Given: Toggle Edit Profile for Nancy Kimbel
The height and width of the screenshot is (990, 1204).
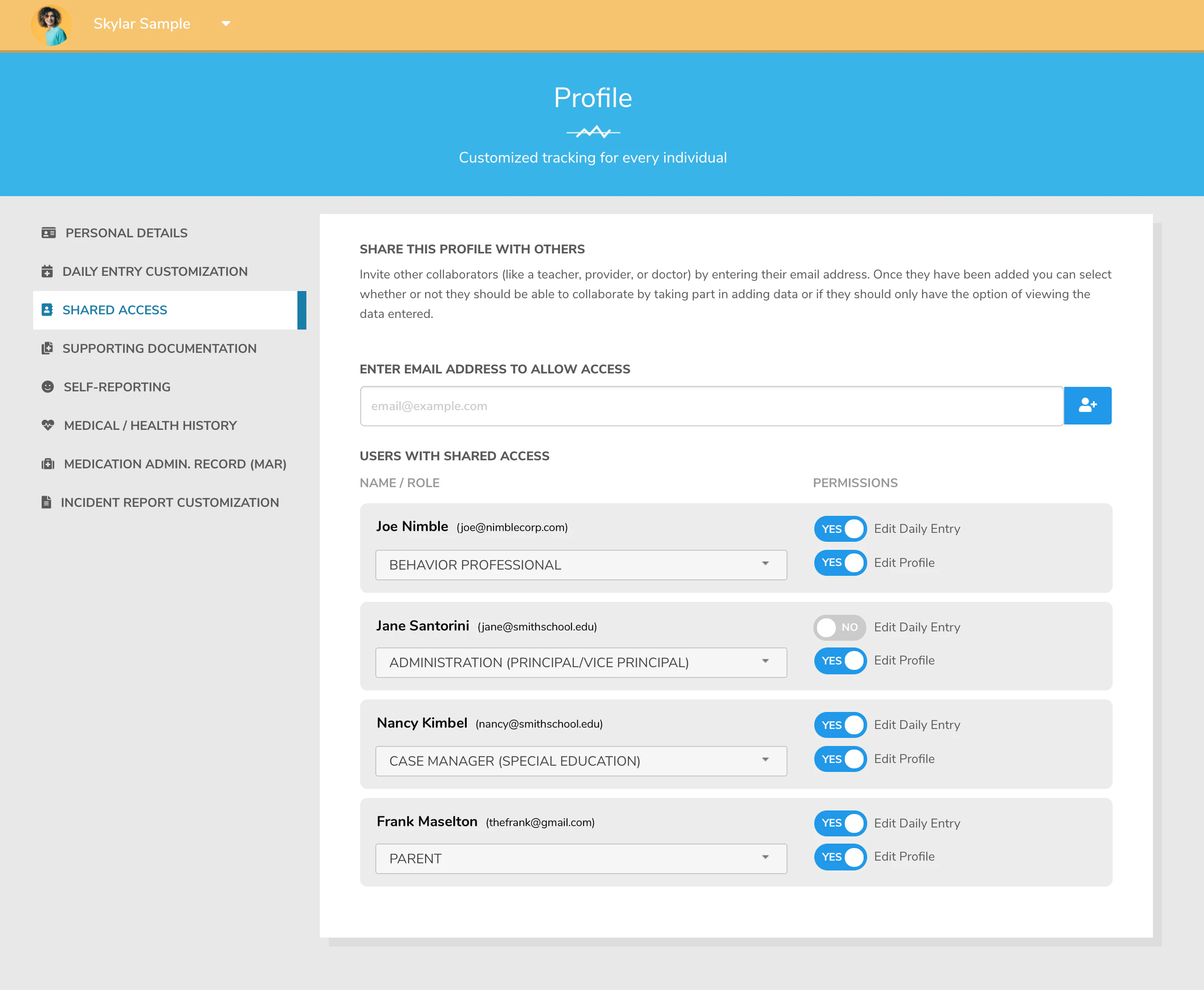Looking at the screenshot, I should coord(839,759).
